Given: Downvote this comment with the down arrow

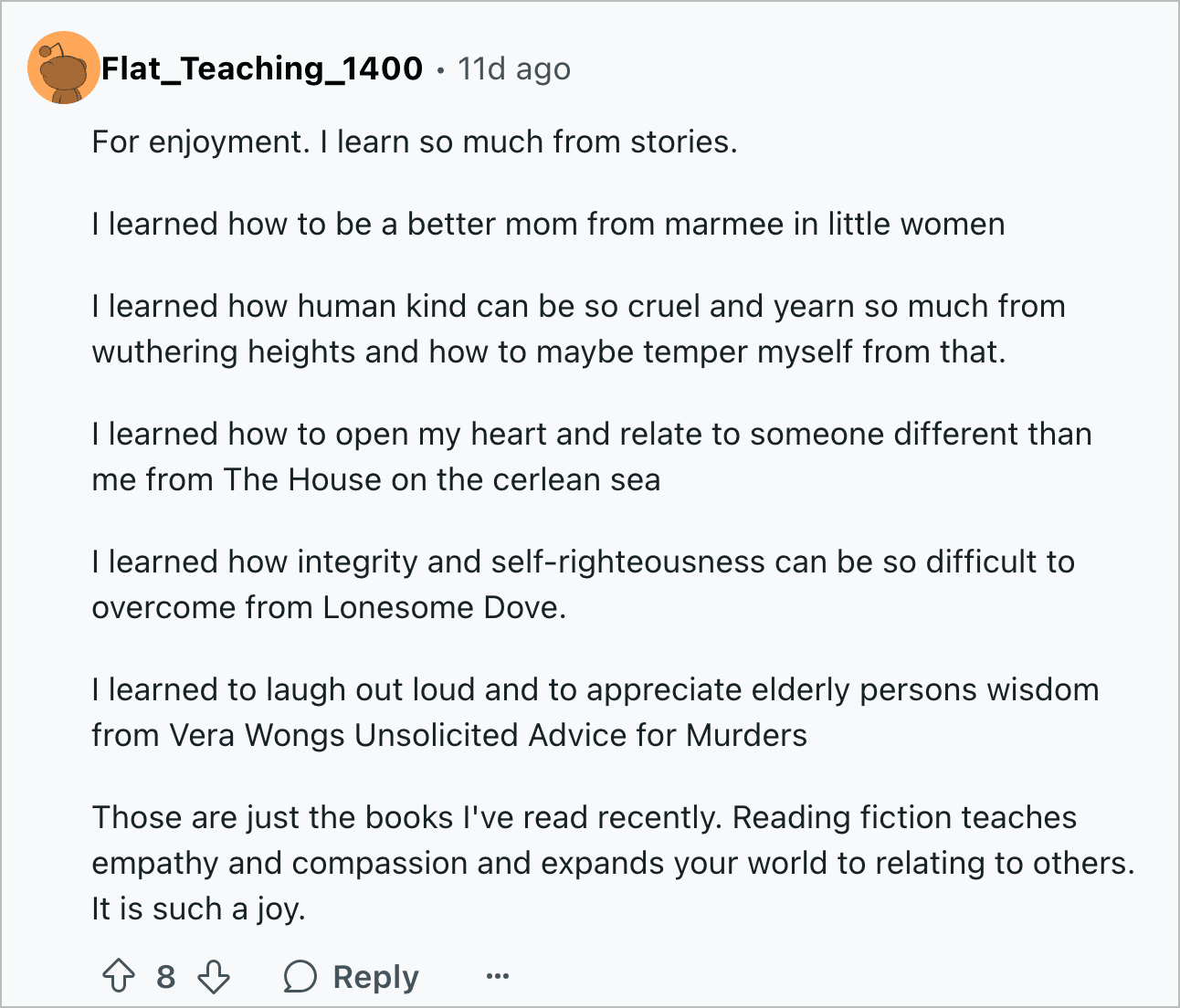Looking at the screenshot, I should 214,976.
